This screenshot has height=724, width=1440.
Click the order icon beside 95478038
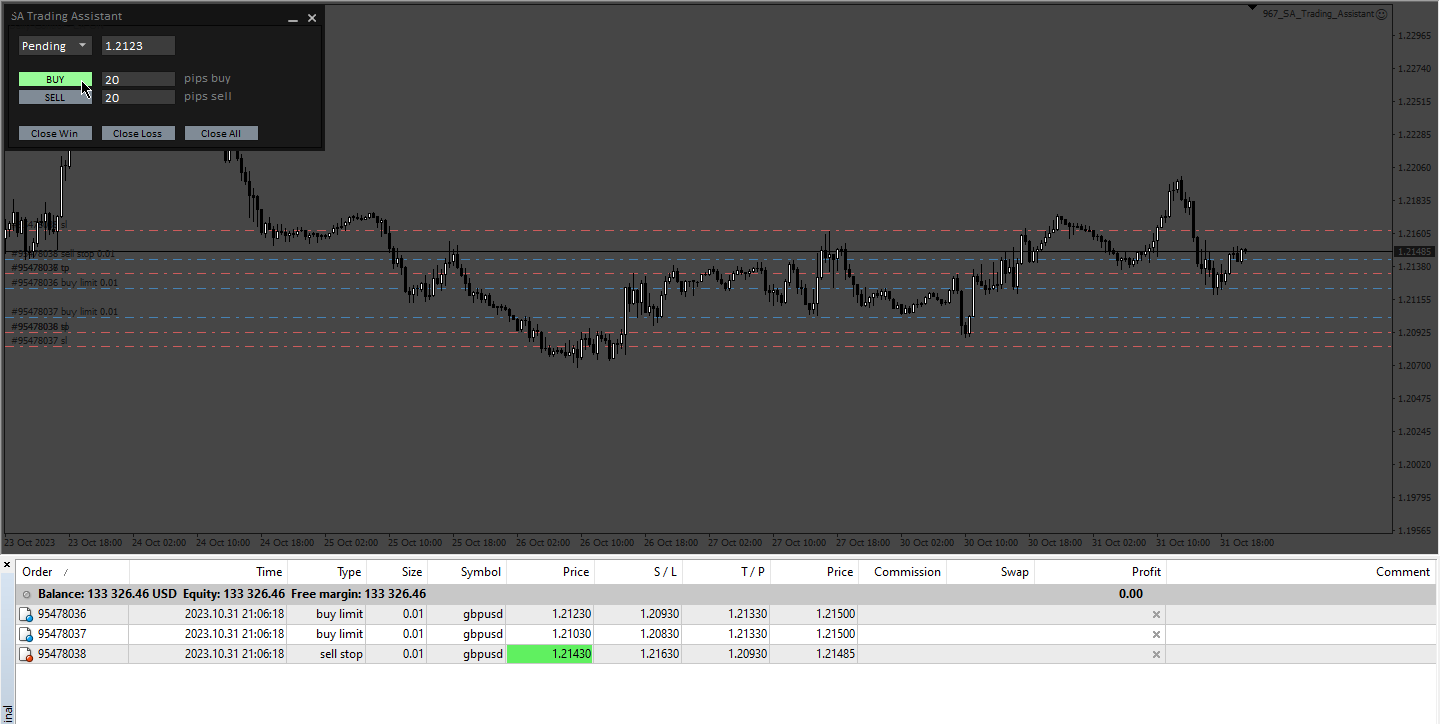click(x=27, y=654)
